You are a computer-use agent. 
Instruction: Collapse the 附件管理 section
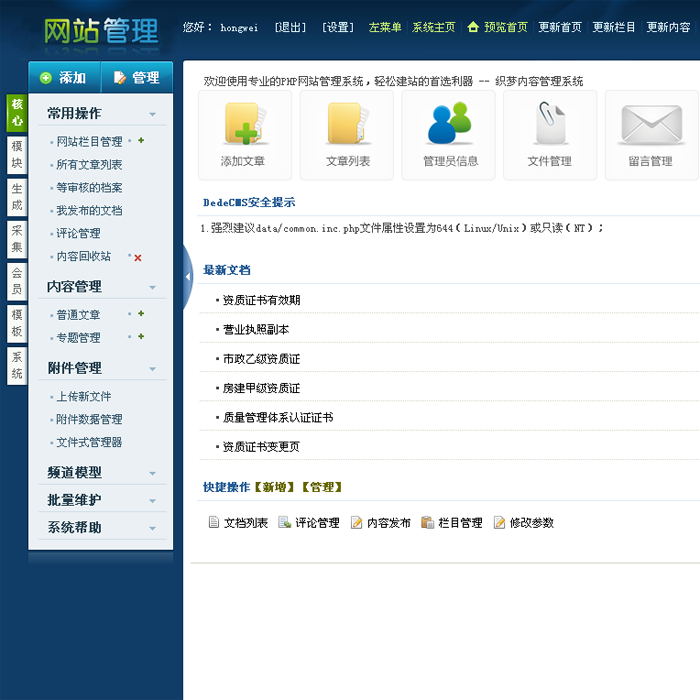pyautogui.click(x=152, y=369)
